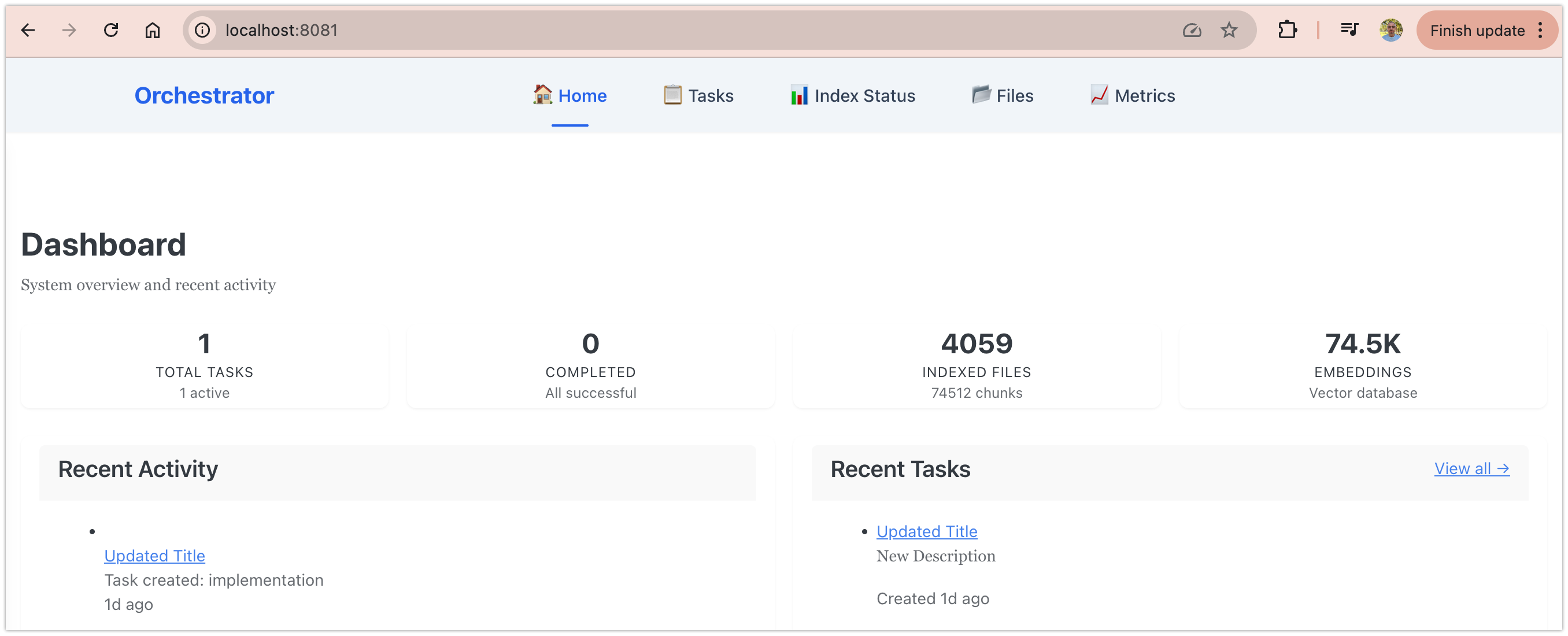The height and width of the screenshot is (636, 1568).
Task: Open the extensions puzzle icon
Action: click(x=1288, y=30)
